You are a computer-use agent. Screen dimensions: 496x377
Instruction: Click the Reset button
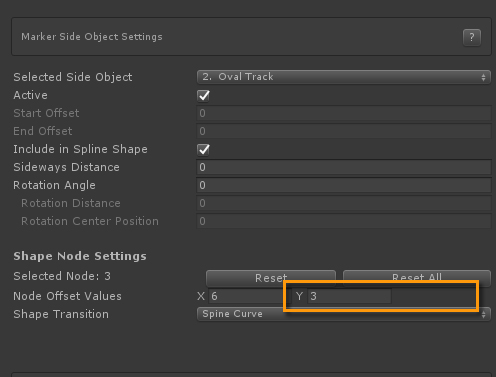tap(271, 278)
